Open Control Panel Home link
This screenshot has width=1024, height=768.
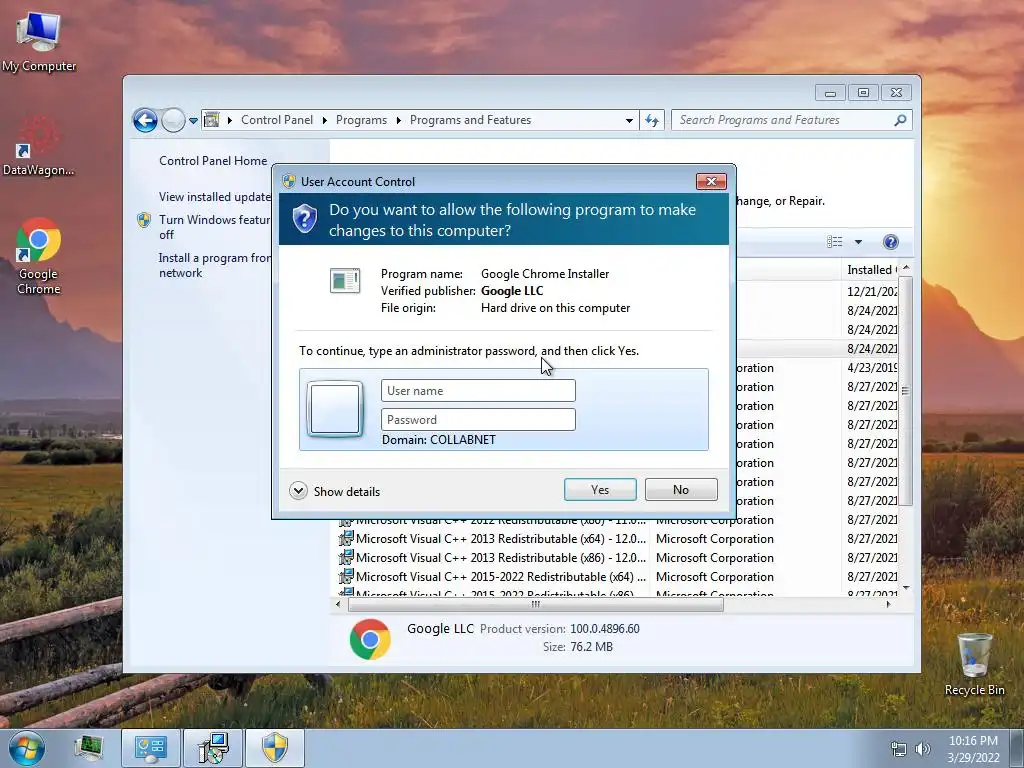[x=213, y=161]
